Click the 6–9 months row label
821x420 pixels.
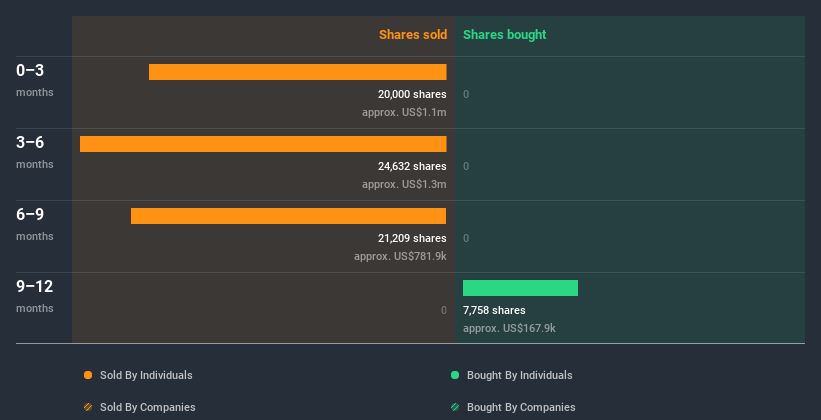(35, 224)
